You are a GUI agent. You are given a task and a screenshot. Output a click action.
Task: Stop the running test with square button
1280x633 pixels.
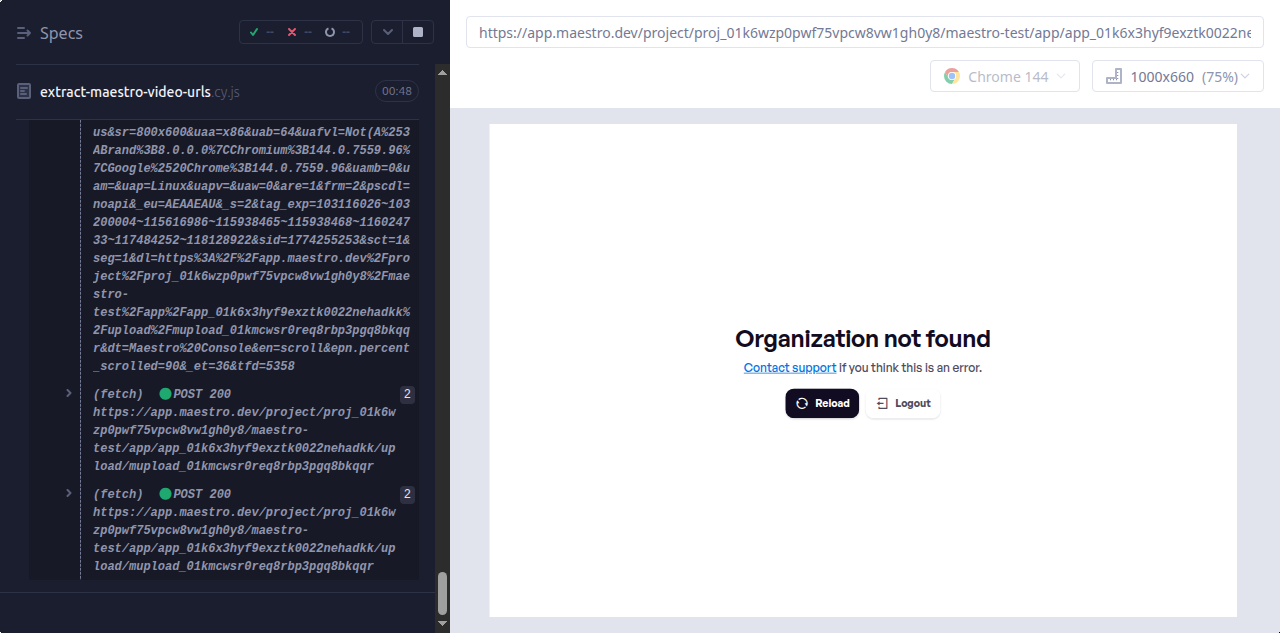[x=417, y=32]
